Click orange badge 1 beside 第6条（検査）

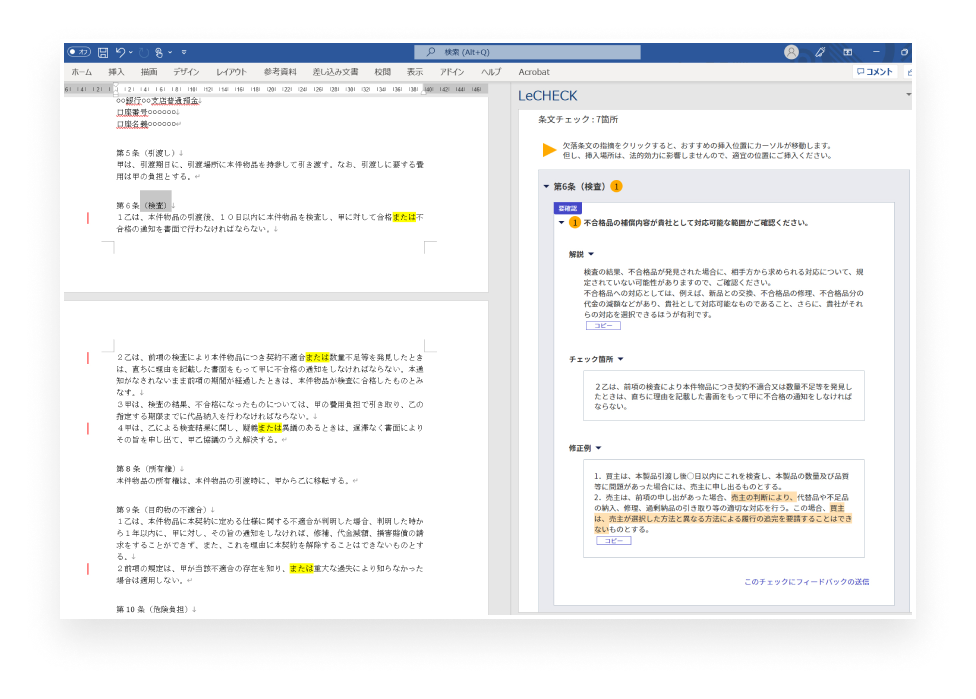pos(616,187)
